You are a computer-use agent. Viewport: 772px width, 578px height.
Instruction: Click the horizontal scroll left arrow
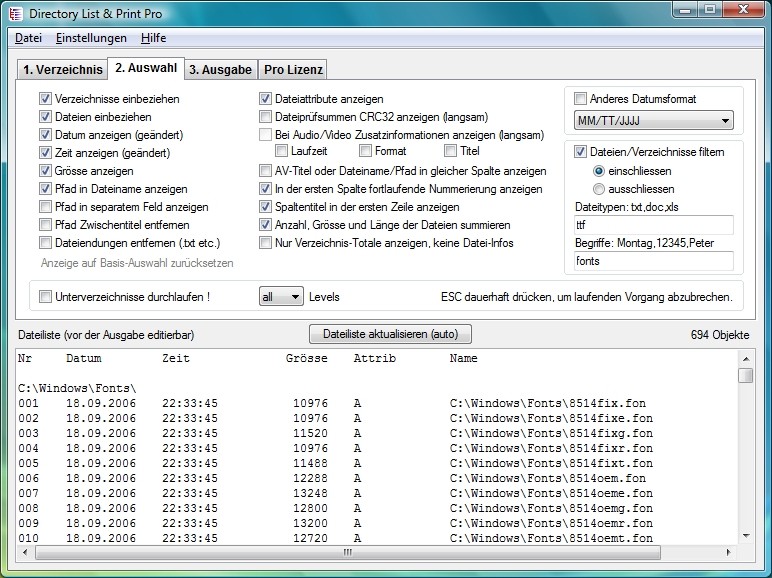pos(25,553)
